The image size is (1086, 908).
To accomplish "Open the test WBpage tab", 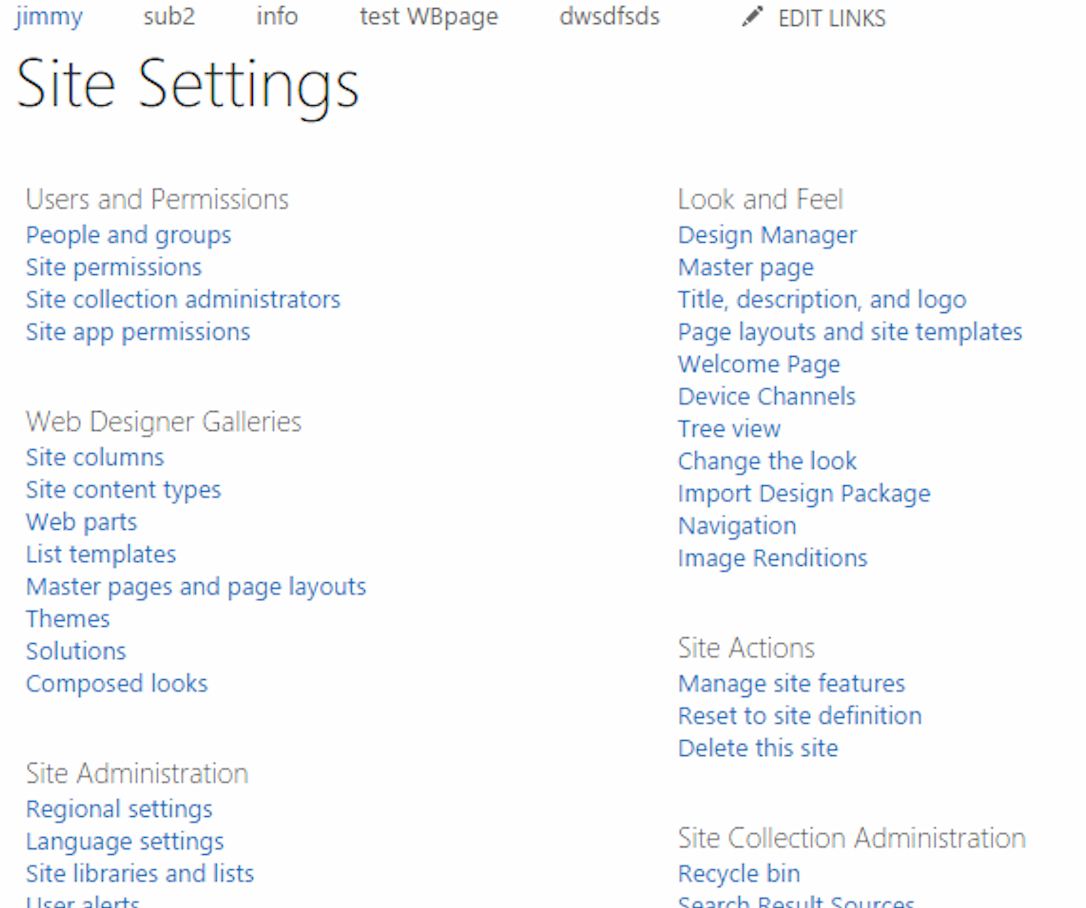I will 429,17.
